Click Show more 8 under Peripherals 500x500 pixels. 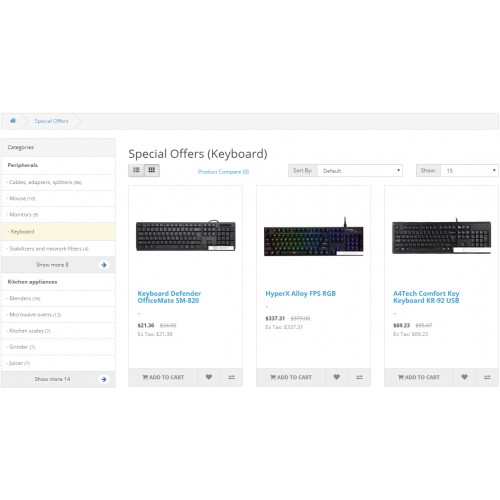pyautogui.click(x=52, y=265)
